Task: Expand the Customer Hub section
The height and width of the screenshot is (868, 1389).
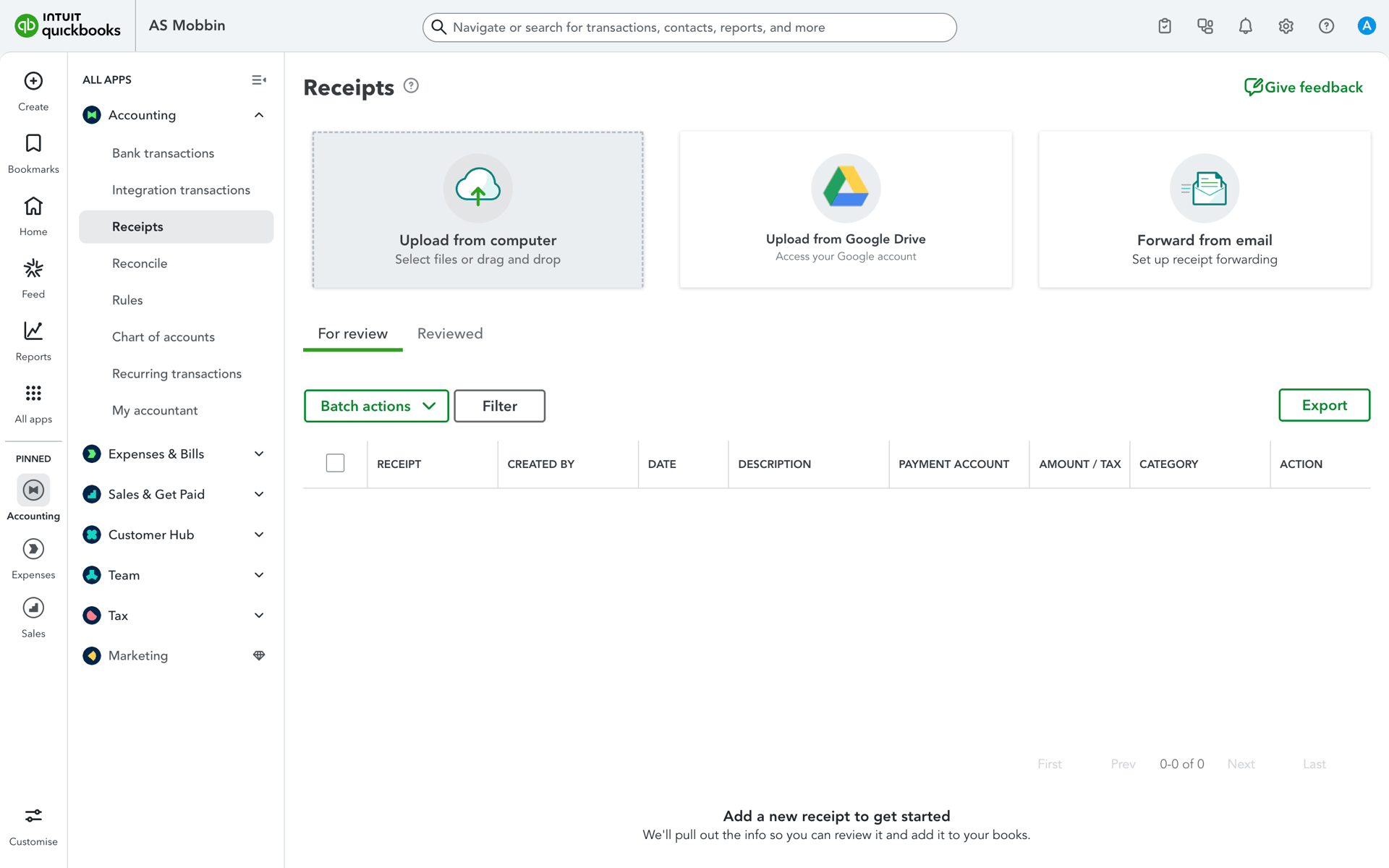Action: (259, 535)
